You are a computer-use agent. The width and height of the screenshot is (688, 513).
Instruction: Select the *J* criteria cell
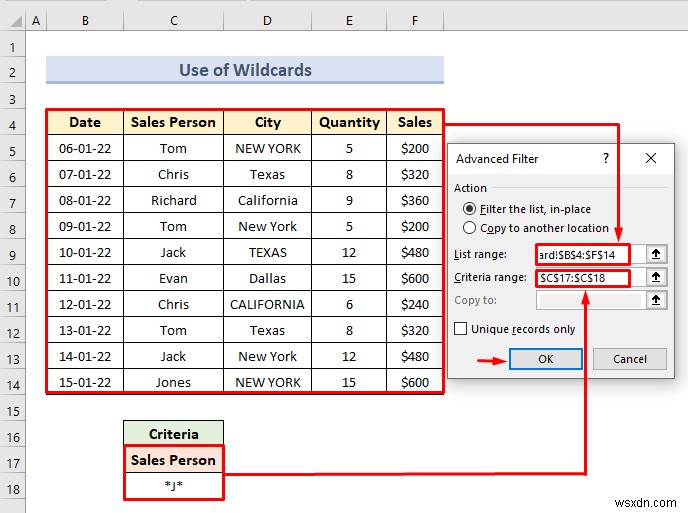point(173,485)
